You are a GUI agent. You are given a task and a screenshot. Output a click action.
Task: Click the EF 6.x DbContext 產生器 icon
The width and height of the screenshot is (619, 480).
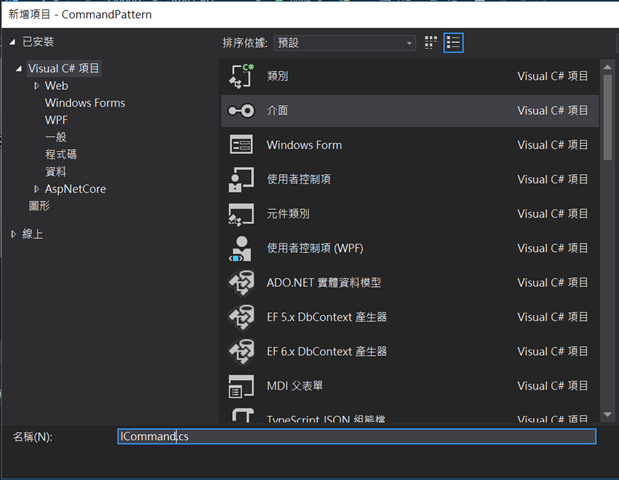click(241, 351)
